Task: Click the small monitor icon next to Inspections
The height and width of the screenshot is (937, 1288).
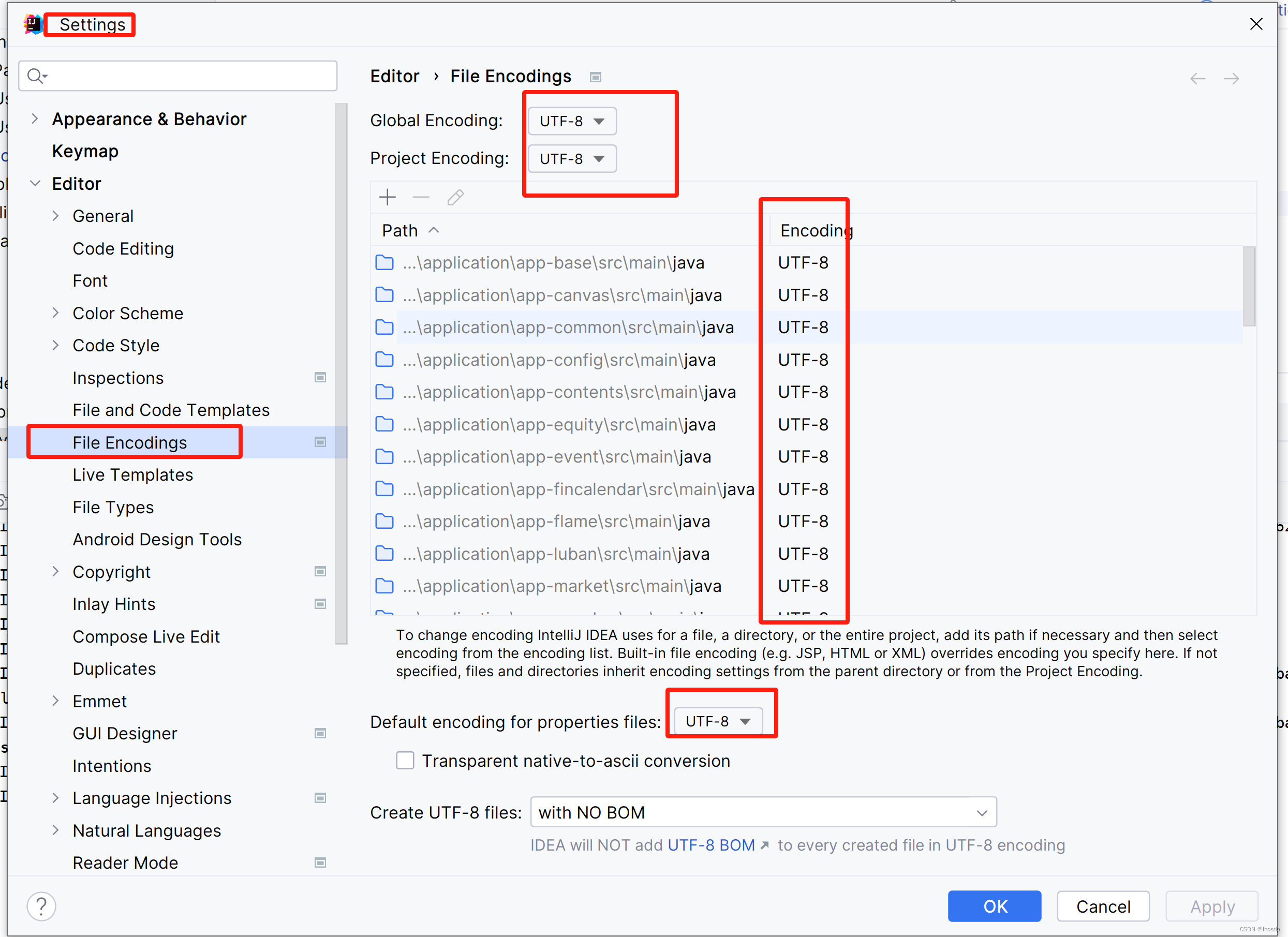Action: pyautogui.click(x=321, y=377)
